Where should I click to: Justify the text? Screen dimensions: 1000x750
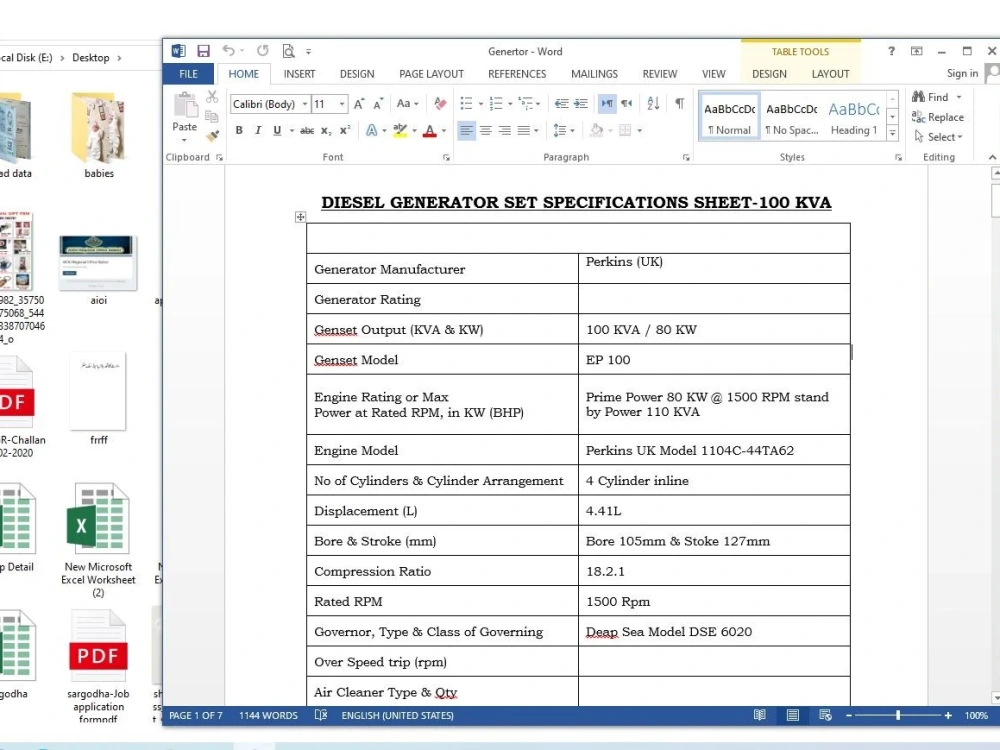[x=524, y=131]
